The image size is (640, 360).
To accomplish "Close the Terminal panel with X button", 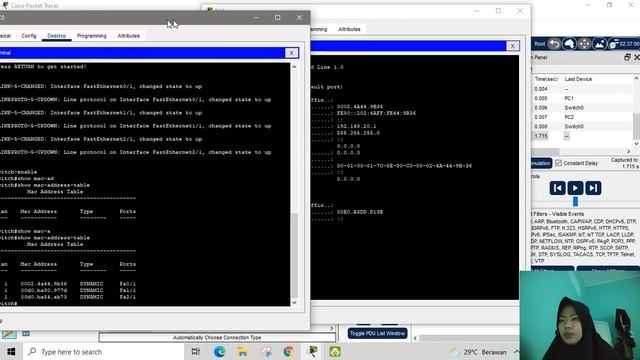I will [x=291, y=53].
